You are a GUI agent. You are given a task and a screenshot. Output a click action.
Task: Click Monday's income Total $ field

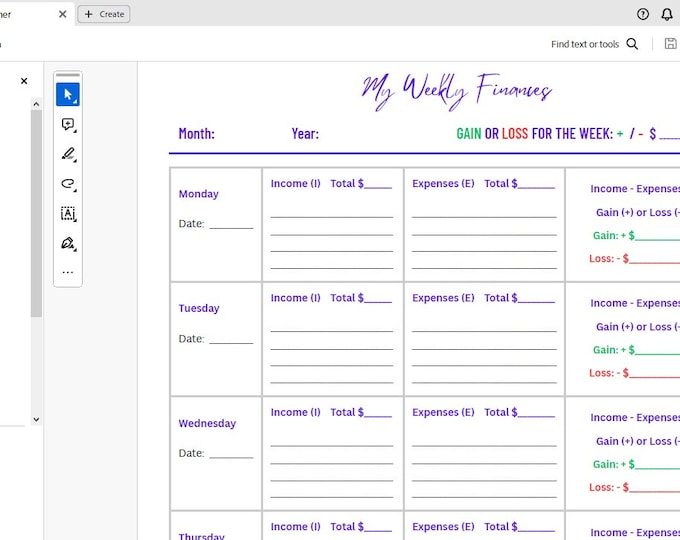tap(361, 183)
